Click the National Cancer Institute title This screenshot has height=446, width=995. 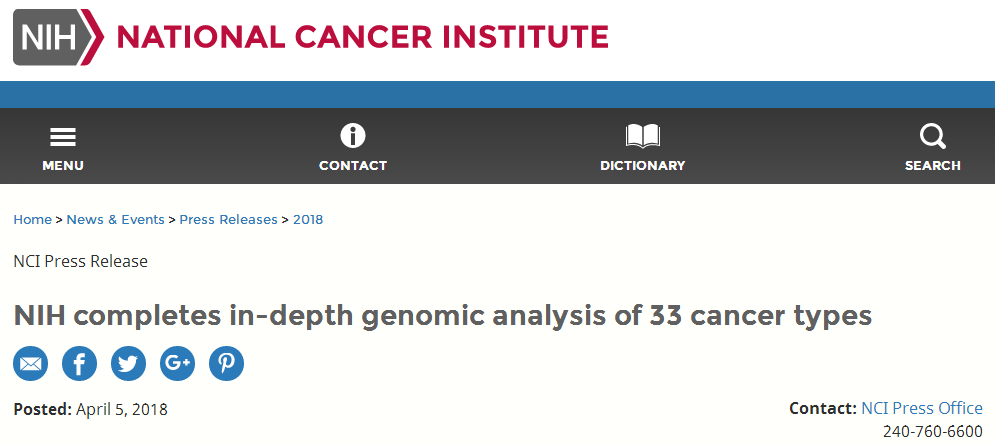click(362, 37)
